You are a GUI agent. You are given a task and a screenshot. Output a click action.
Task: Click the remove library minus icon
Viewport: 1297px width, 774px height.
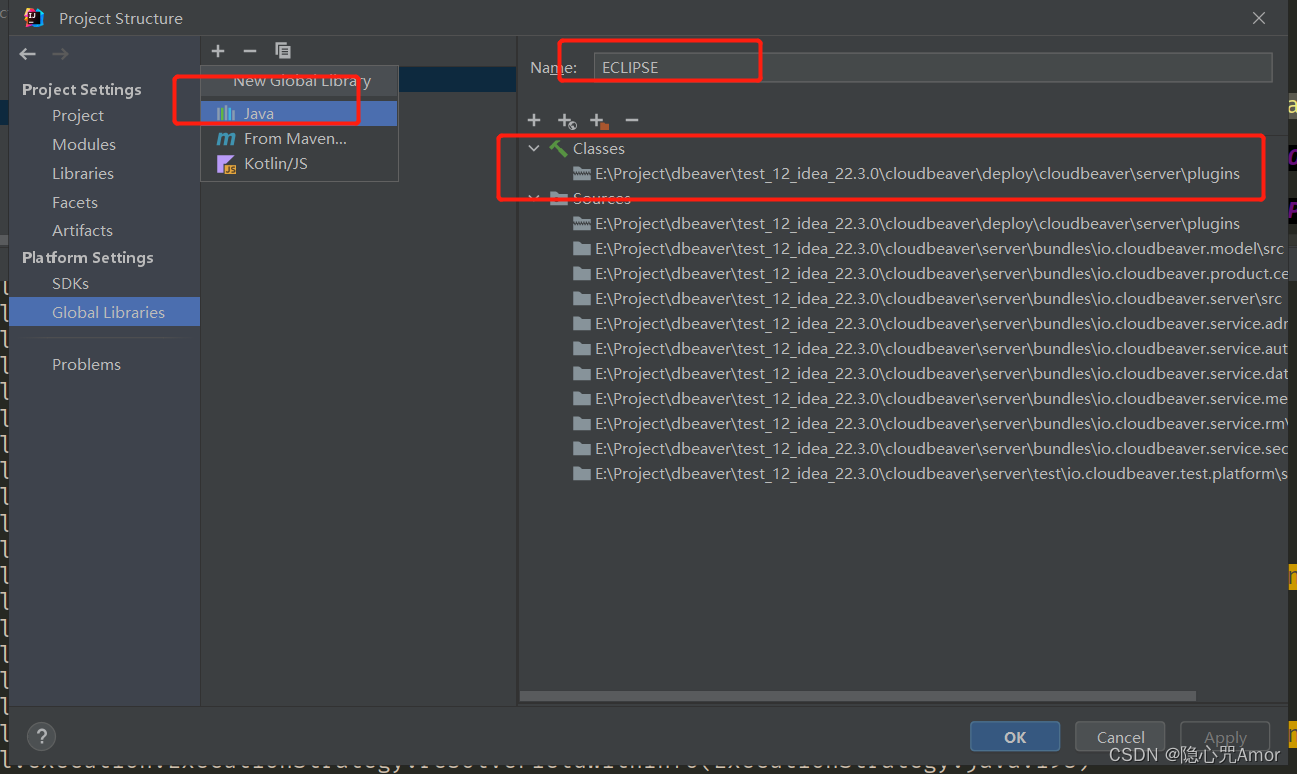(250, 51)
